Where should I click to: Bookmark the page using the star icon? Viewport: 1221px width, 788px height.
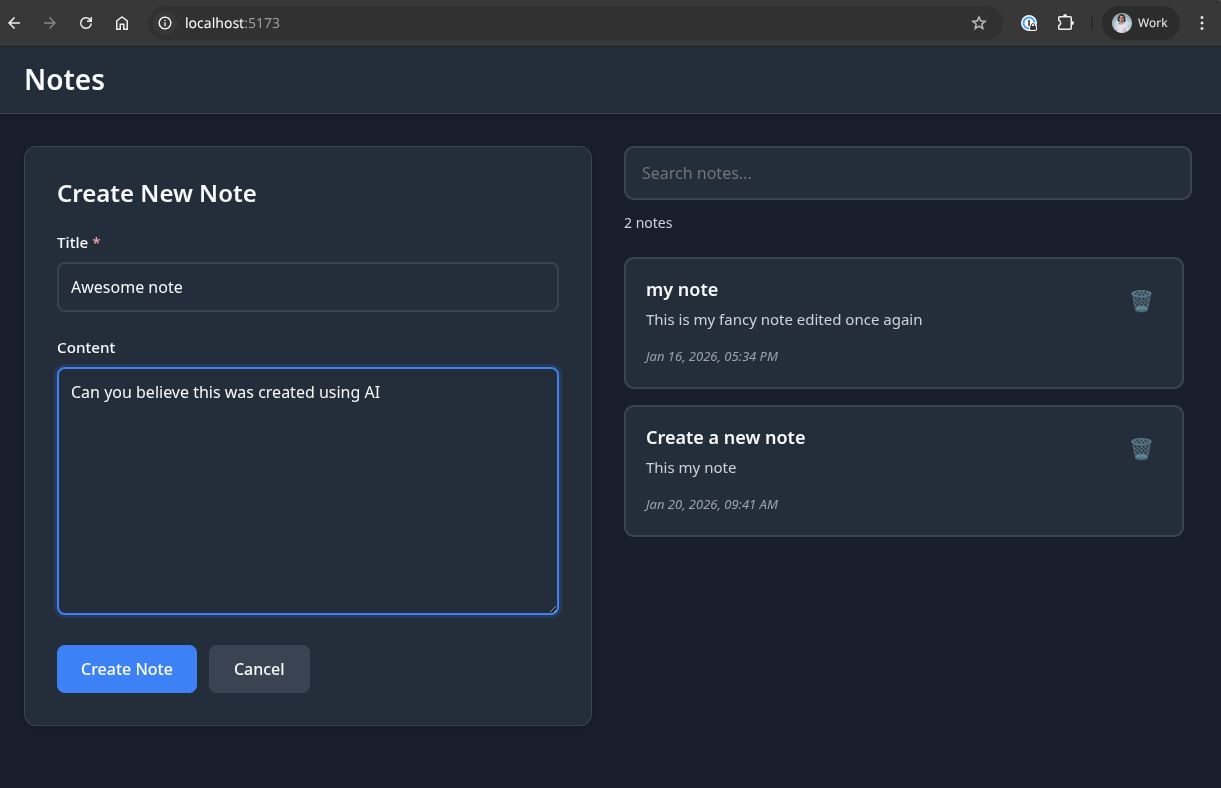979,22
